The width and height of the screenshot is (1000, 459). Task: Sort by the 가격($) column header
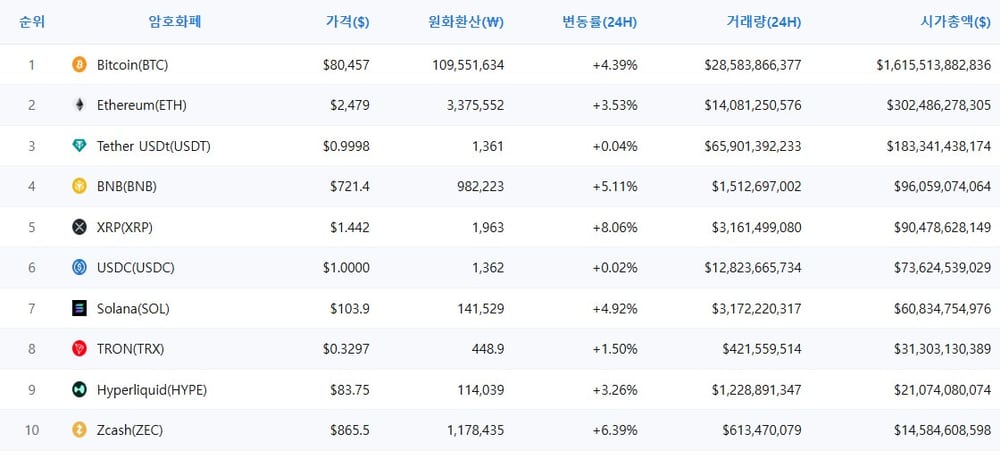coord(348,22)
